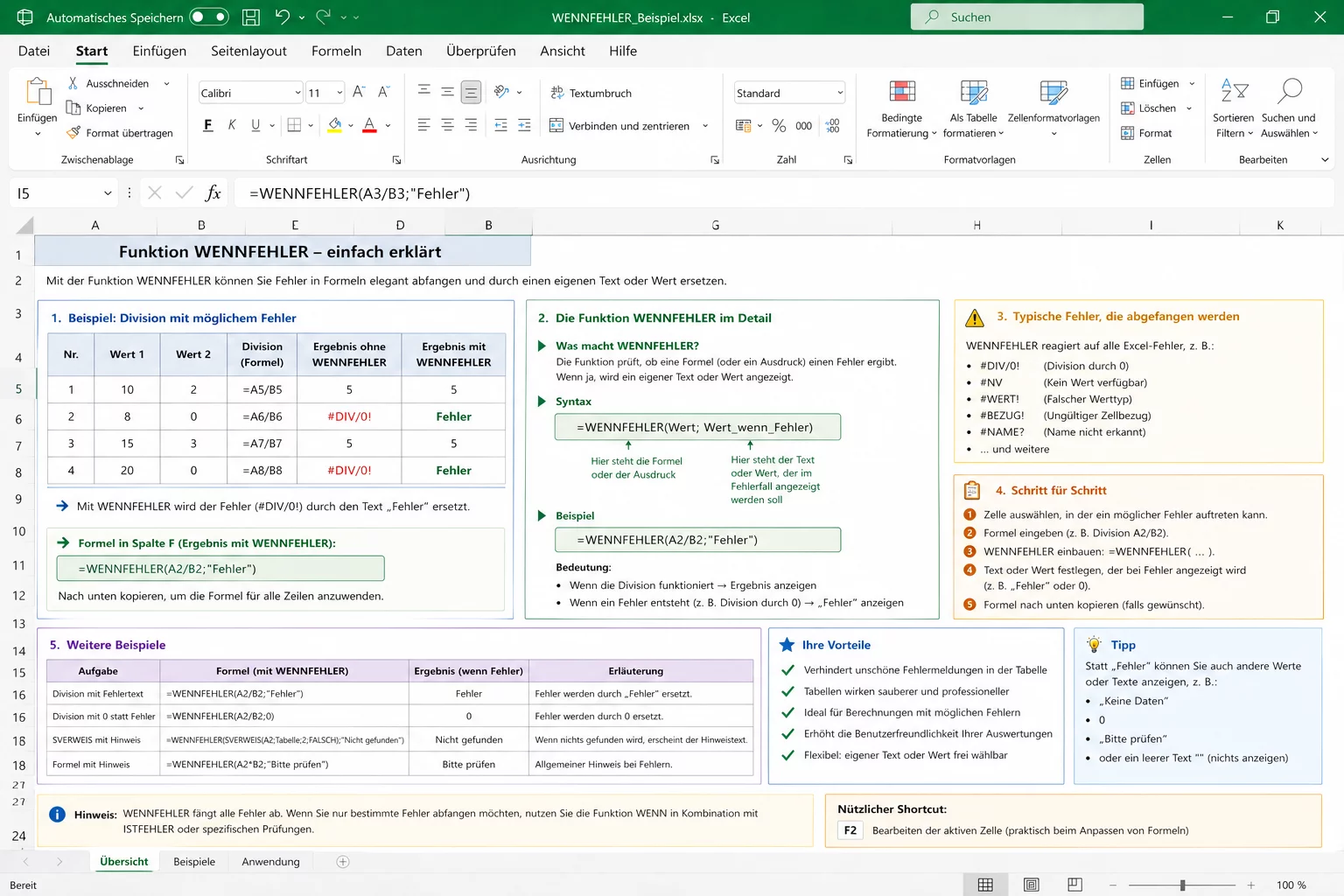
Task: Click the insert function fx icon
Action: [x=213, y=193]
